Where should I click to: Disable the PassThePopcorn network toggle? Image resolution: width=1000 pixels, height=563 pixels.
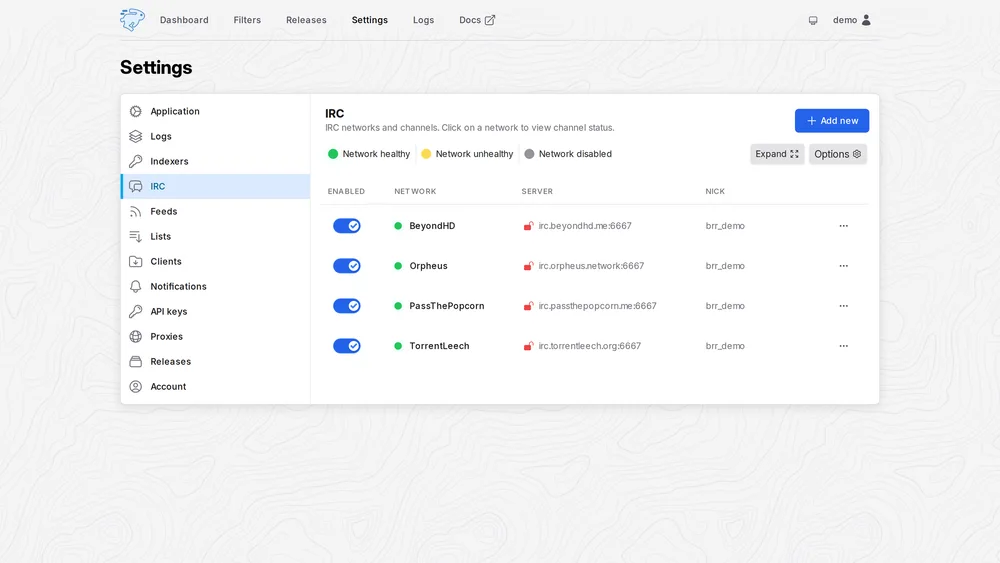click(347, 306)
